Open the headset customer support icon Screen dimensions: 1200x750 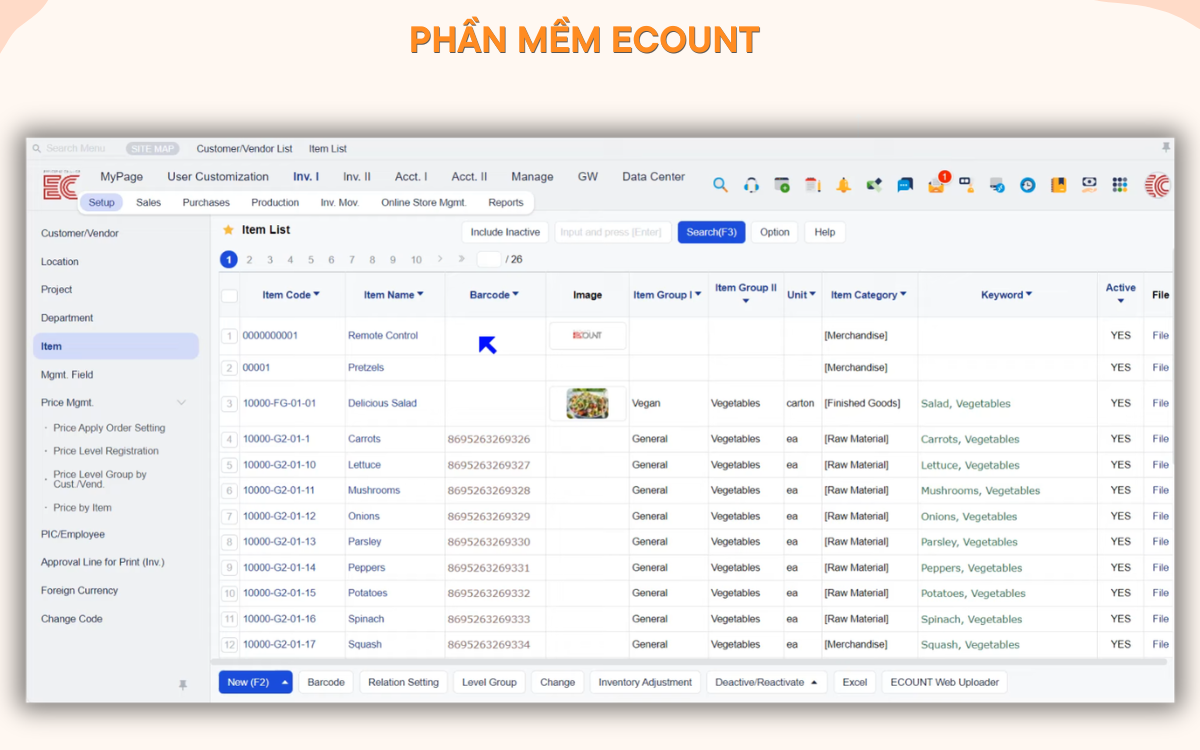pyautogui.click(x=751, y=185)
